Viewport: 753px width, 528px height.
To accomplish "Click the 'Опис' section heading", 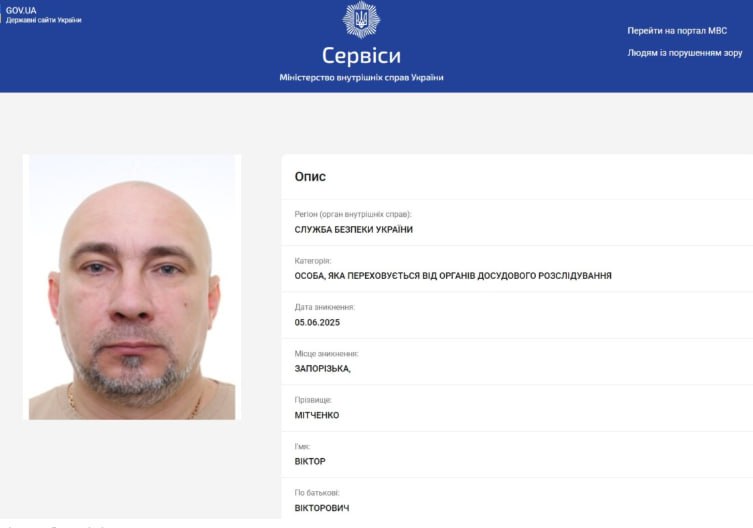I will coord(310,176).
